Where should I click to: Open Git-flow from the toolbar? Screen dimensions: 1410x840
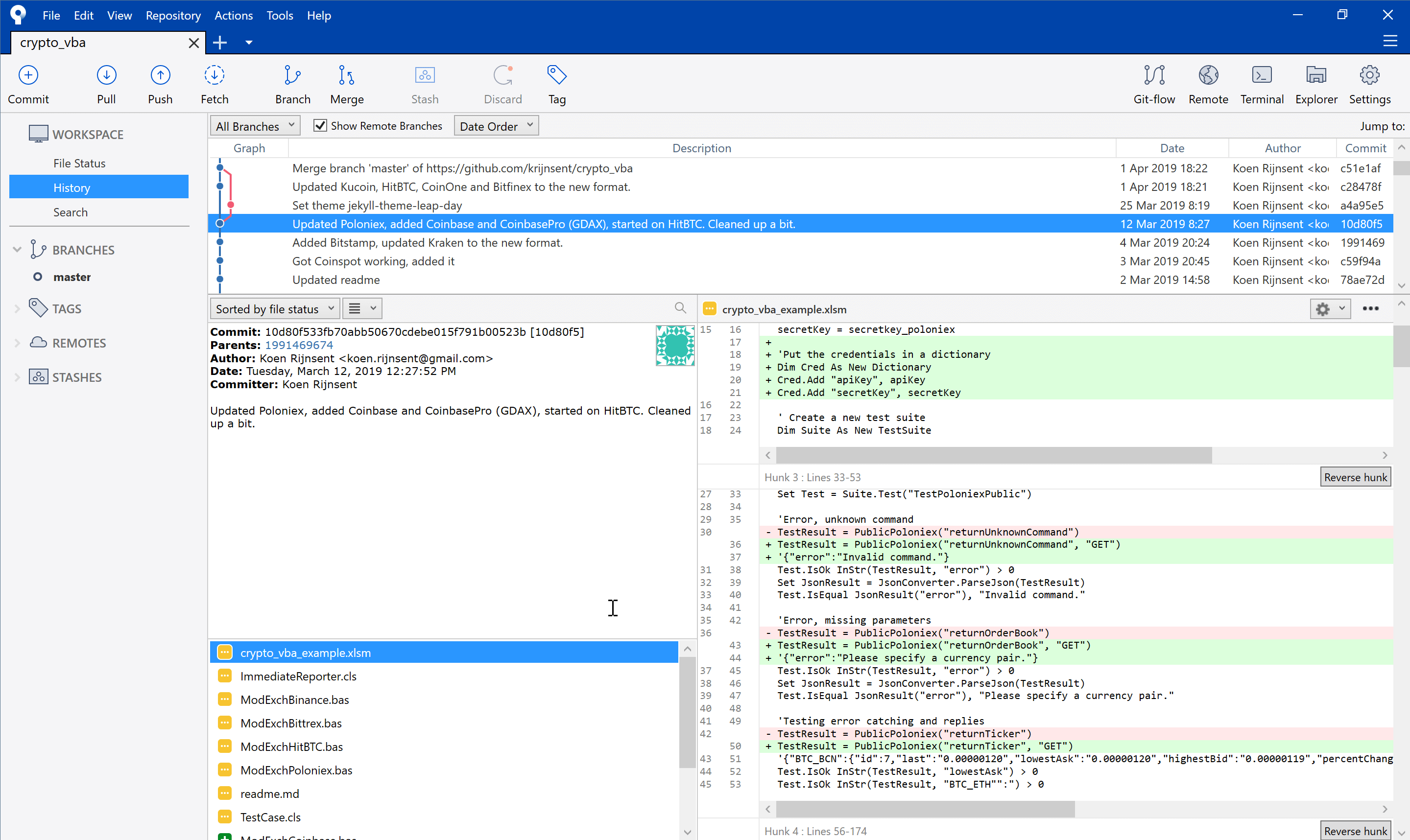point(1153,75)
